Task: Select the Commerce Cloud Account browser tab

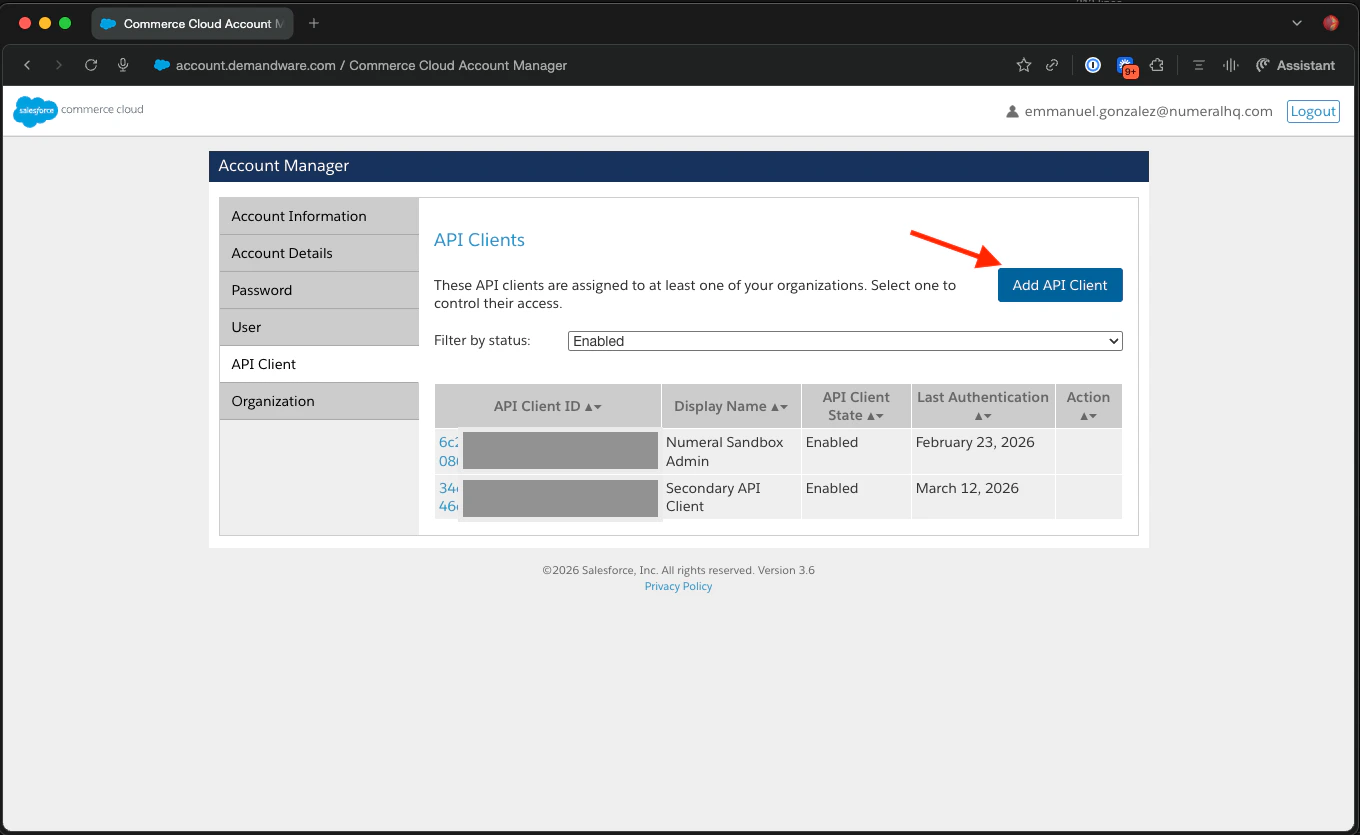Action: (x=192, y=23)
